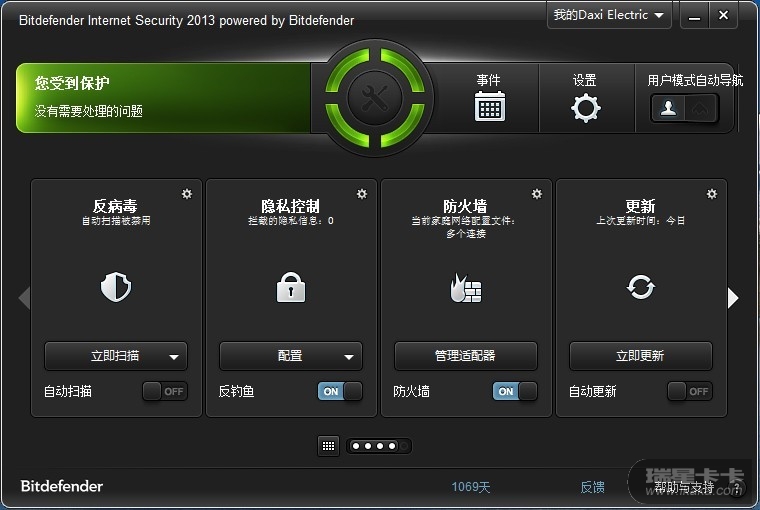This screenshot has width=760, height=510.
Task: Expand the 配置 dropdown arrow
Action: point(349,356)
